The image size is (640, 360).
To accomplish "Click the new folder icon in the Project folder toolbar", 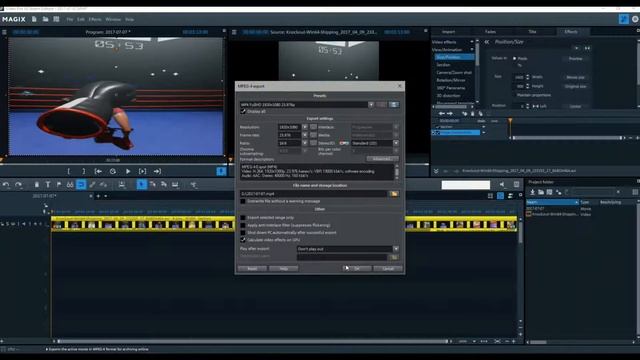I will (x=541, y=192).
